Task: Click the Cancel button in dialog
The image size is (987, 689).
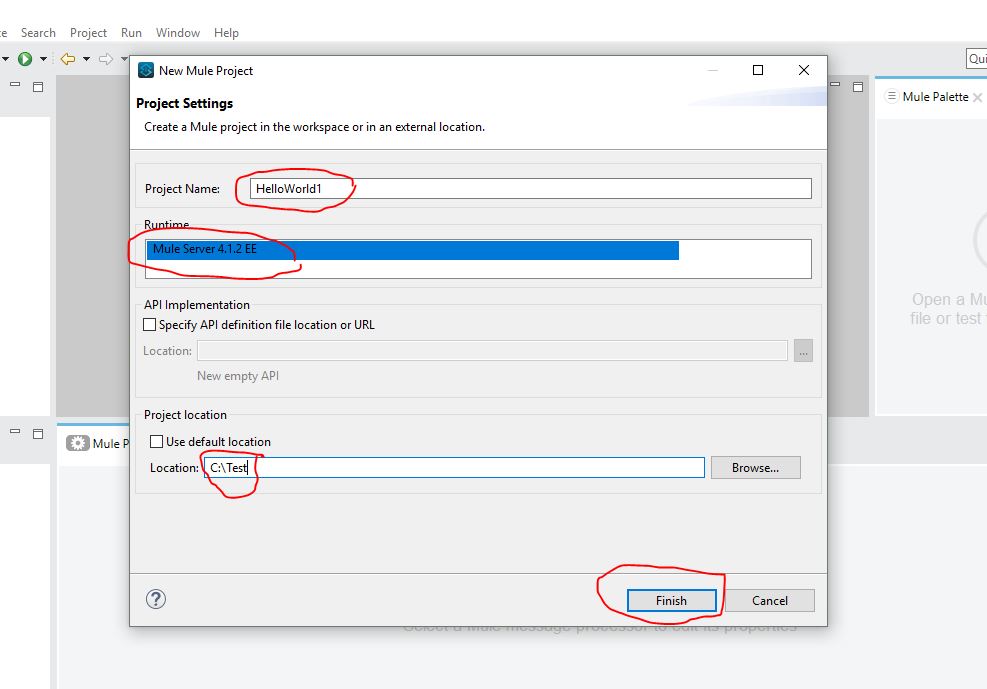Action: (769, 600)
